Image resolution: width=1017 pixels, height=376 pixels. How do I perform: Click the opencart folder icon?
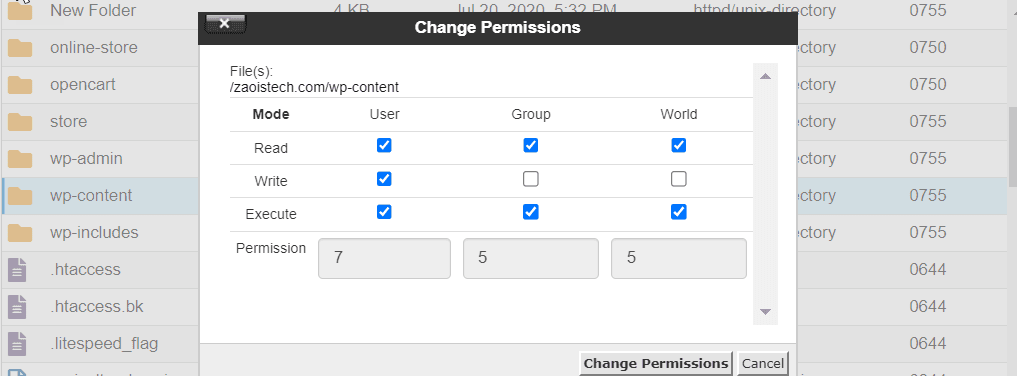[20, 84]
